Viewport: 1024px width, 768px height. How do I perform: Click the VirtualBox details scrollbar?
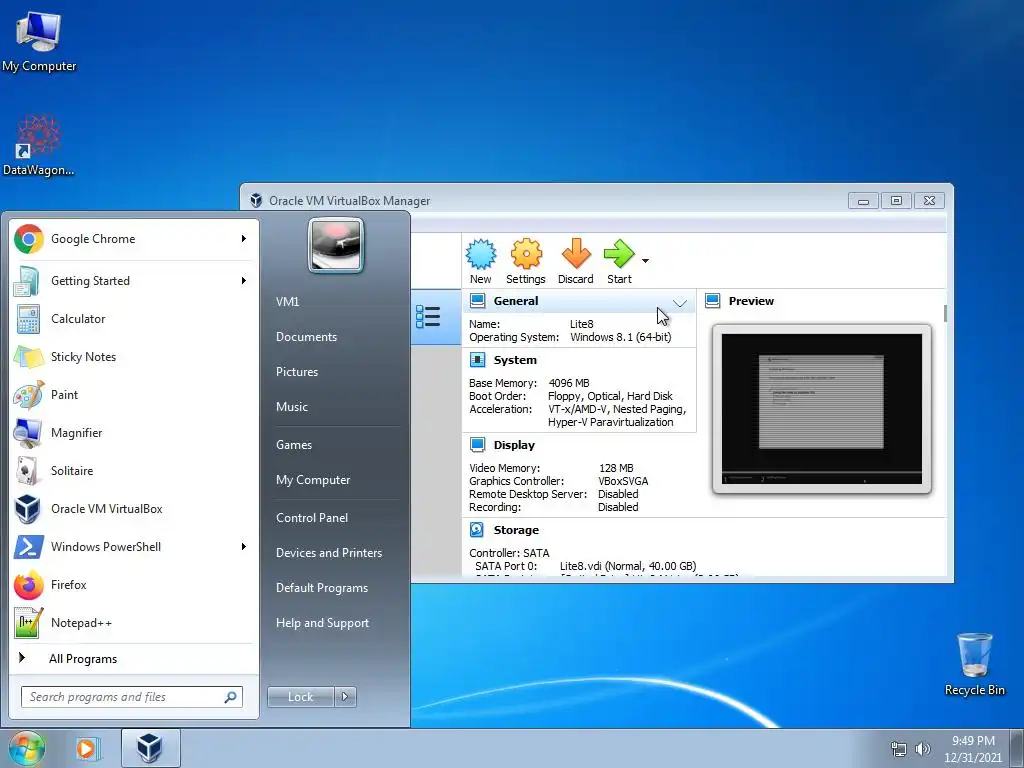(x=945, y=314)
